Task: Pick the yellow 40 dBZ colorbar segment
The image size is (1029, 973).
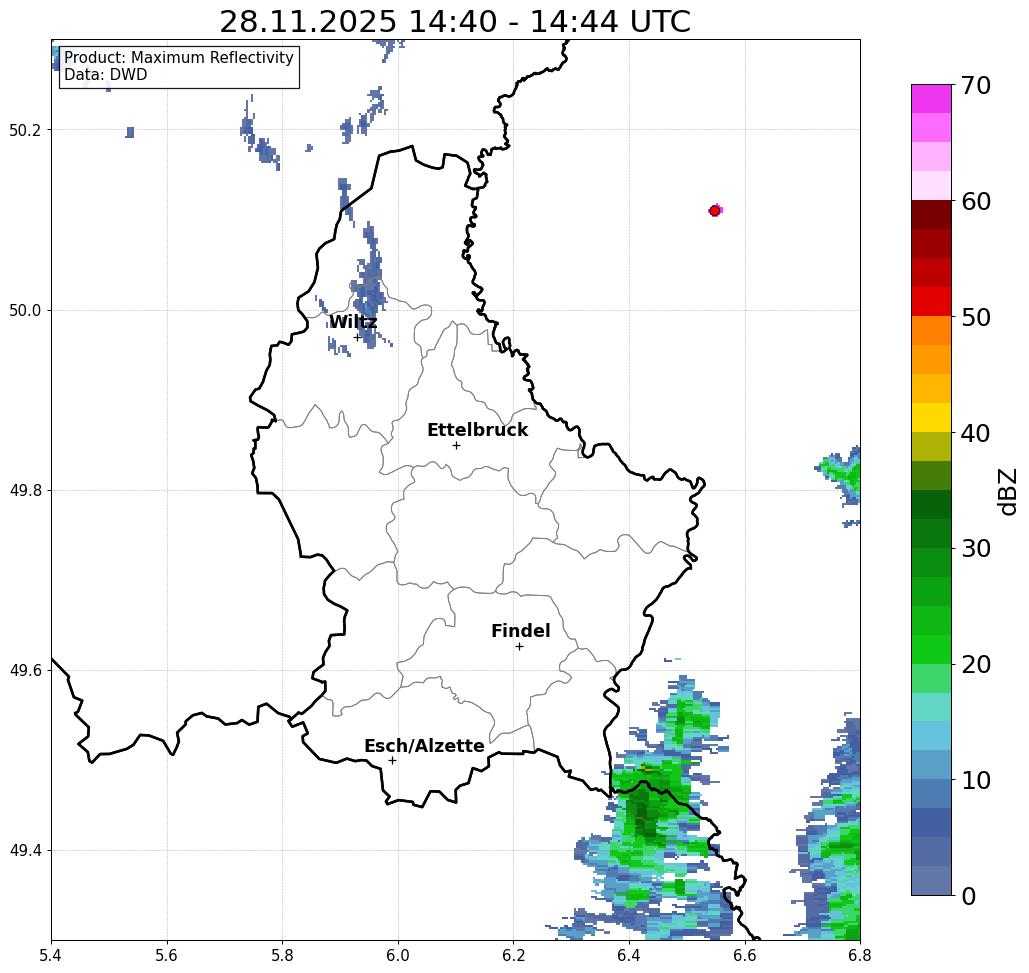Action: 931,417
